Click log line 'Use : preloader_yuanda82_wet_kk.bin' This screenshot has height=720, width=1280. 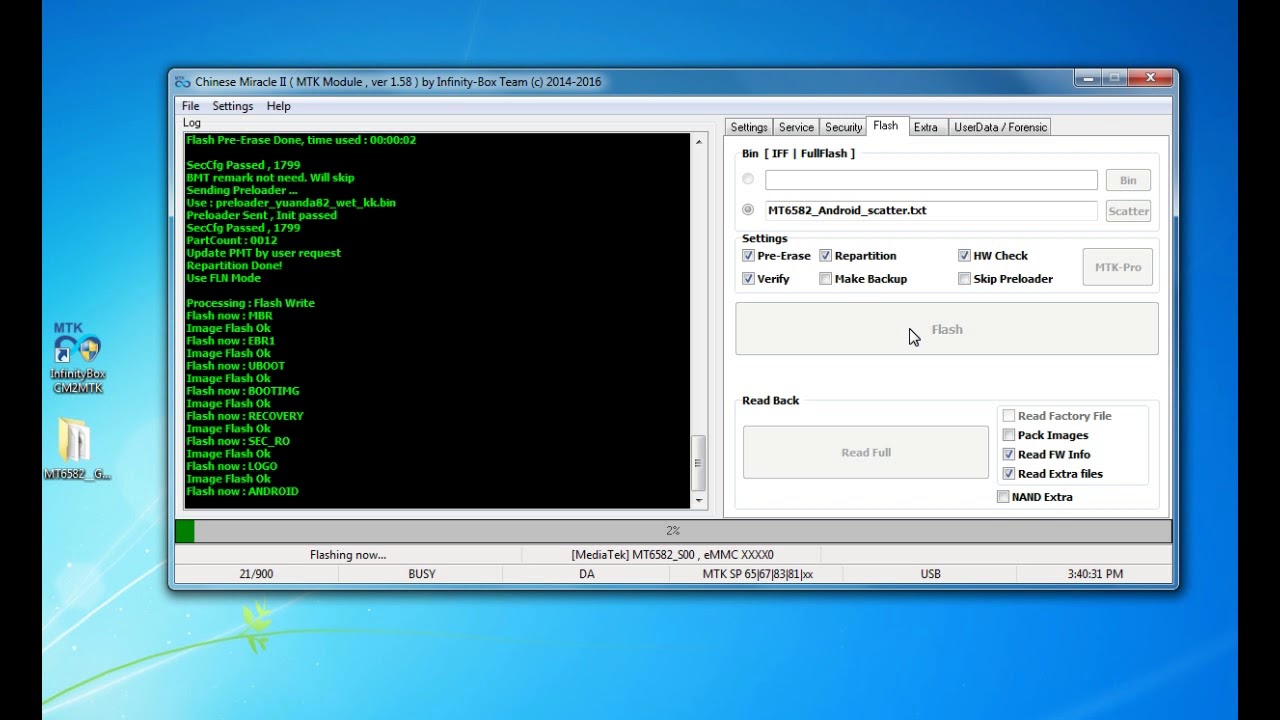pos(291,202)
